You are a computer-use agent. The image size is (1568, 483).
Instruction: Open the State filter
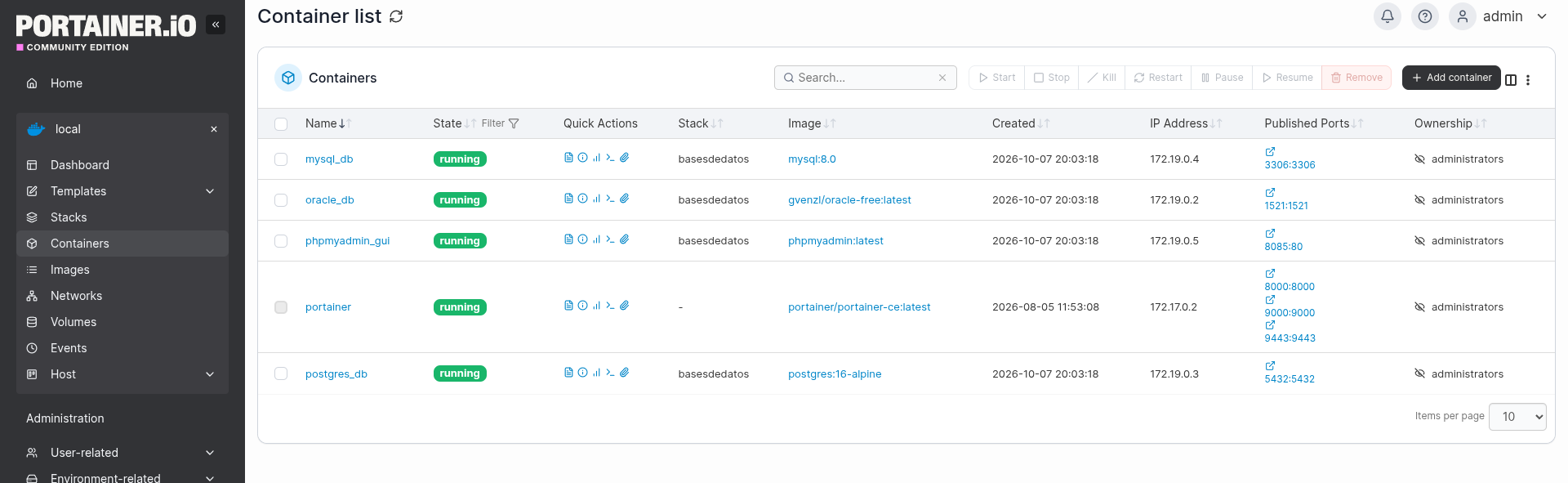500,123
